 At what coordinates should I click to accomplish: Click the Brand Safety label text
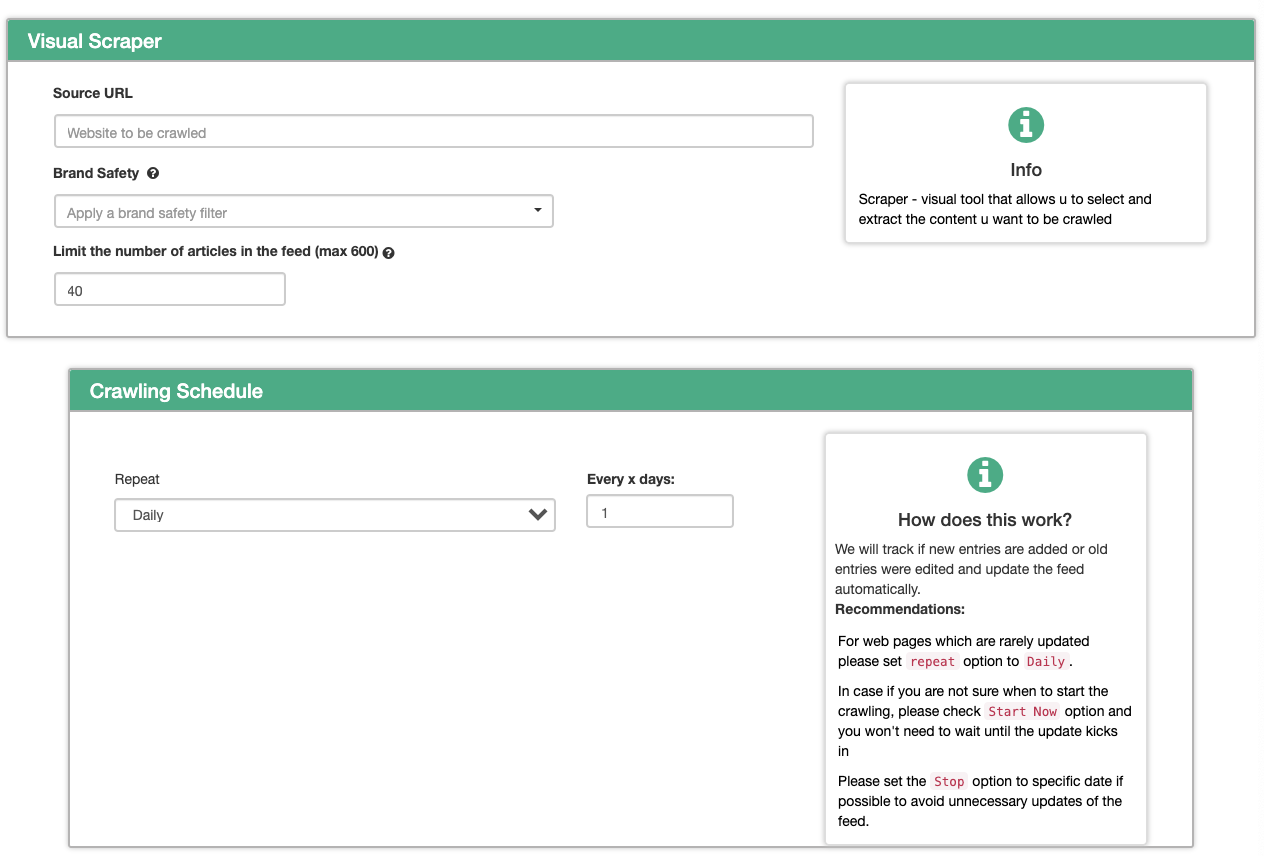(96, 173)
